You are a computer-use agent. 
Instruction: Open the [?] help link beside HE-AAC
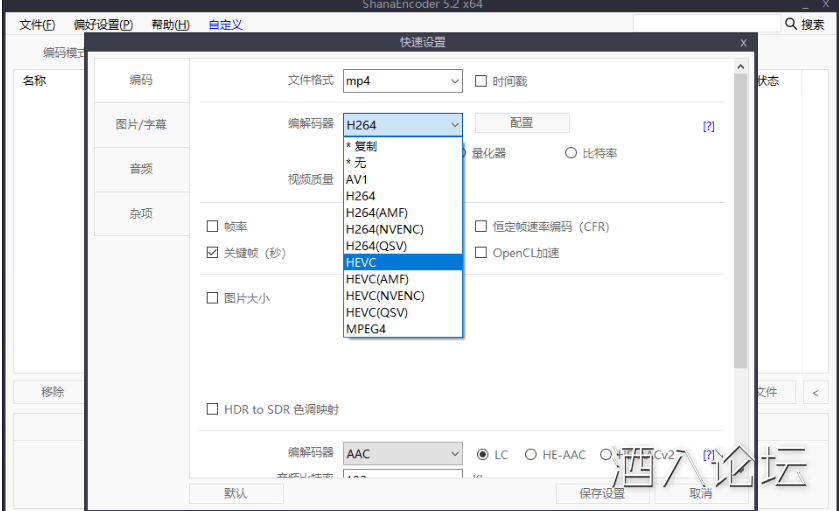(x=708, y=455)
